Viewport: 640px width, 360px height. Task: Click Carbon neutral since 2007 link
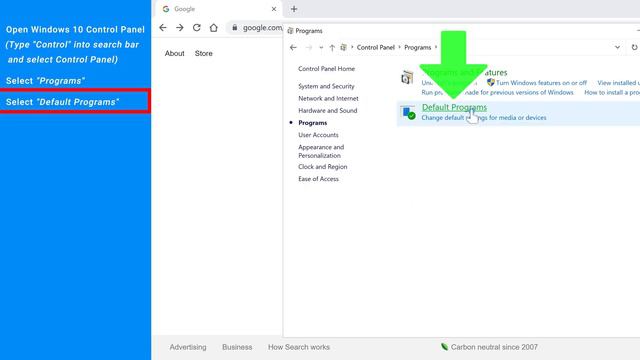point(494,347)
